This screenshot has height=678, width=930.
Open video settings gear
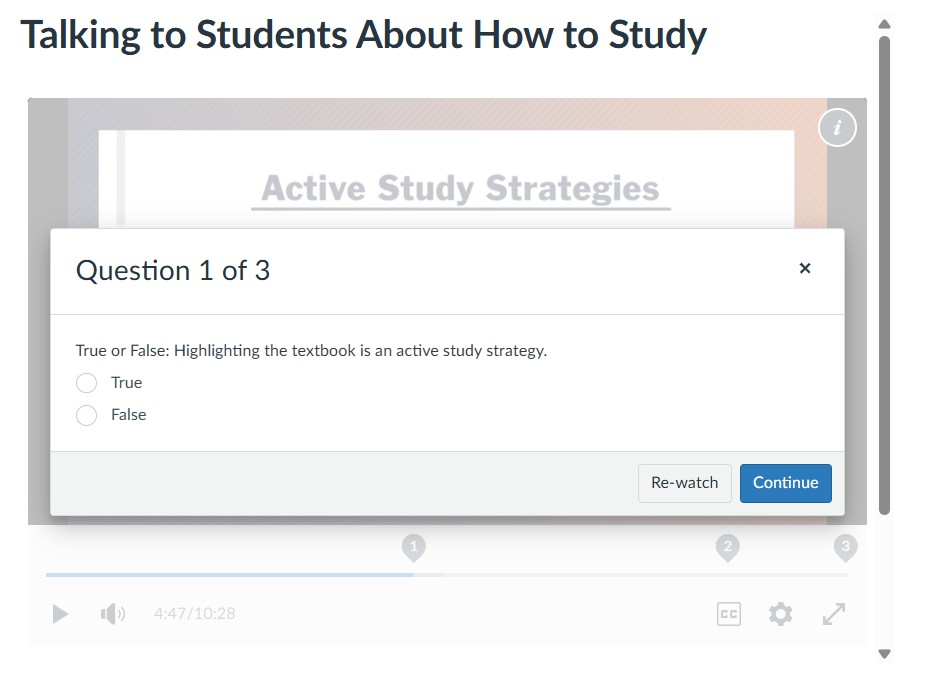click(781, 614)
